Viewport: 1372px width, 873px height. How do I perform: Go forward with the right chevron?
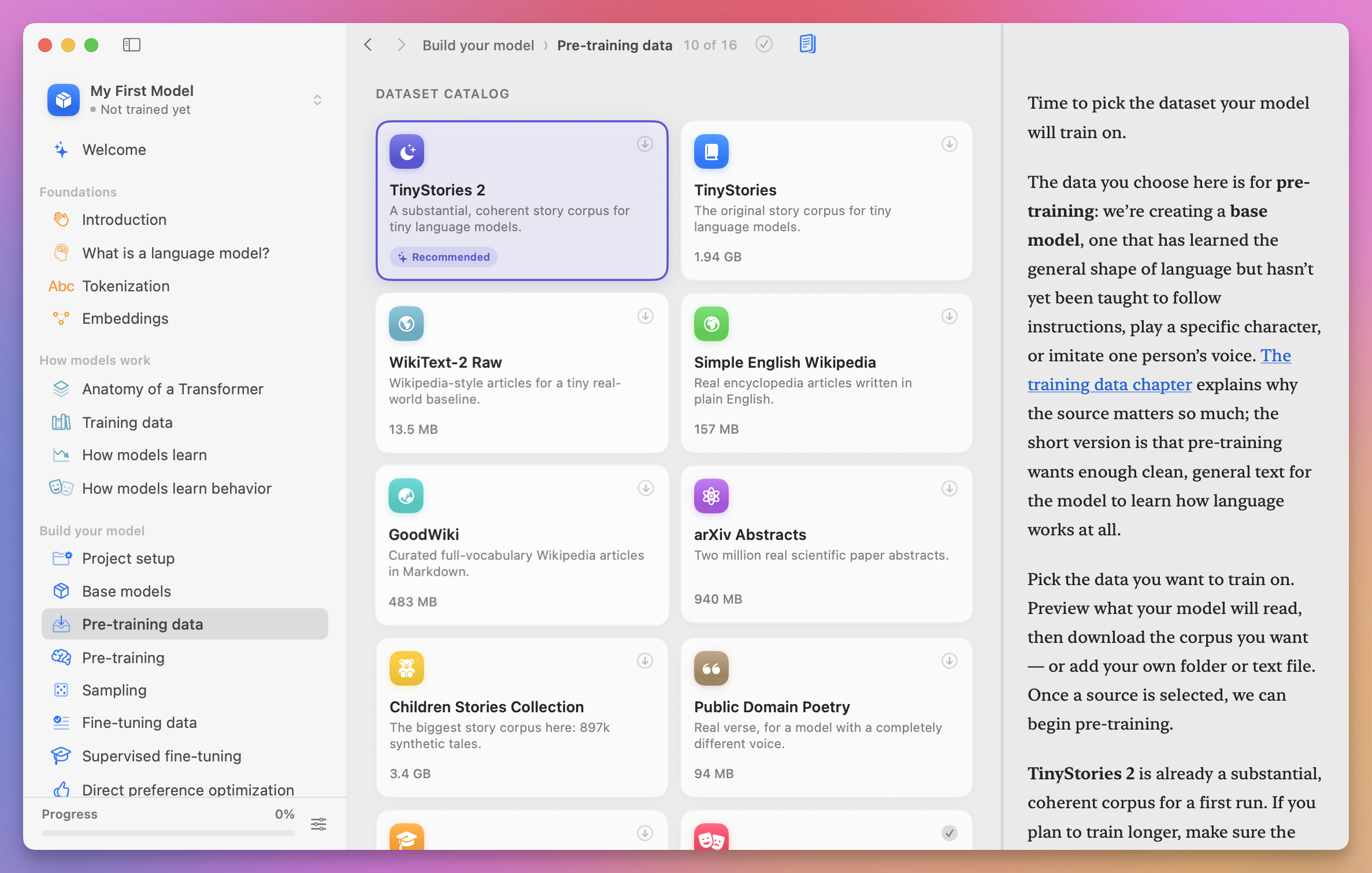402,45
